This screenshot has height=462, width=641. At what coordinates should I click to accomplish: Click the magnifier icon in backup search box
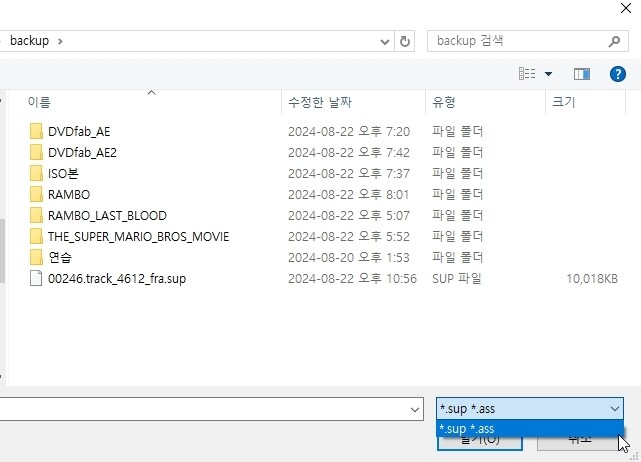614,41
